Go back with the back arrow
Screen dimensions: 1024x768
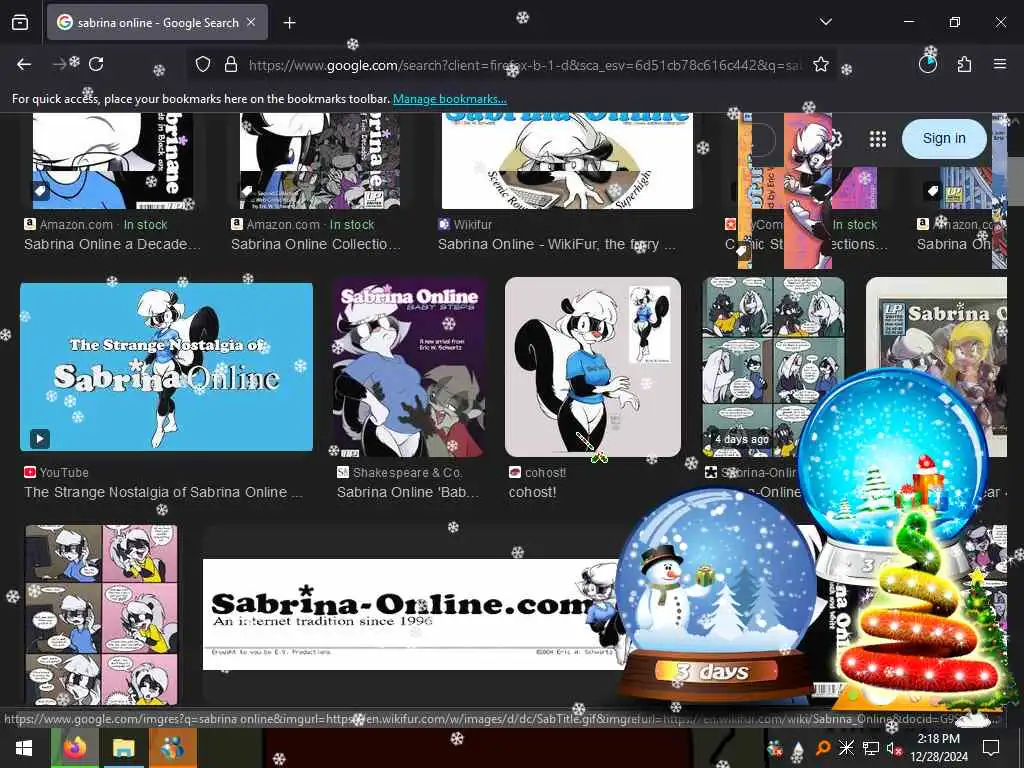click(24, 64)
